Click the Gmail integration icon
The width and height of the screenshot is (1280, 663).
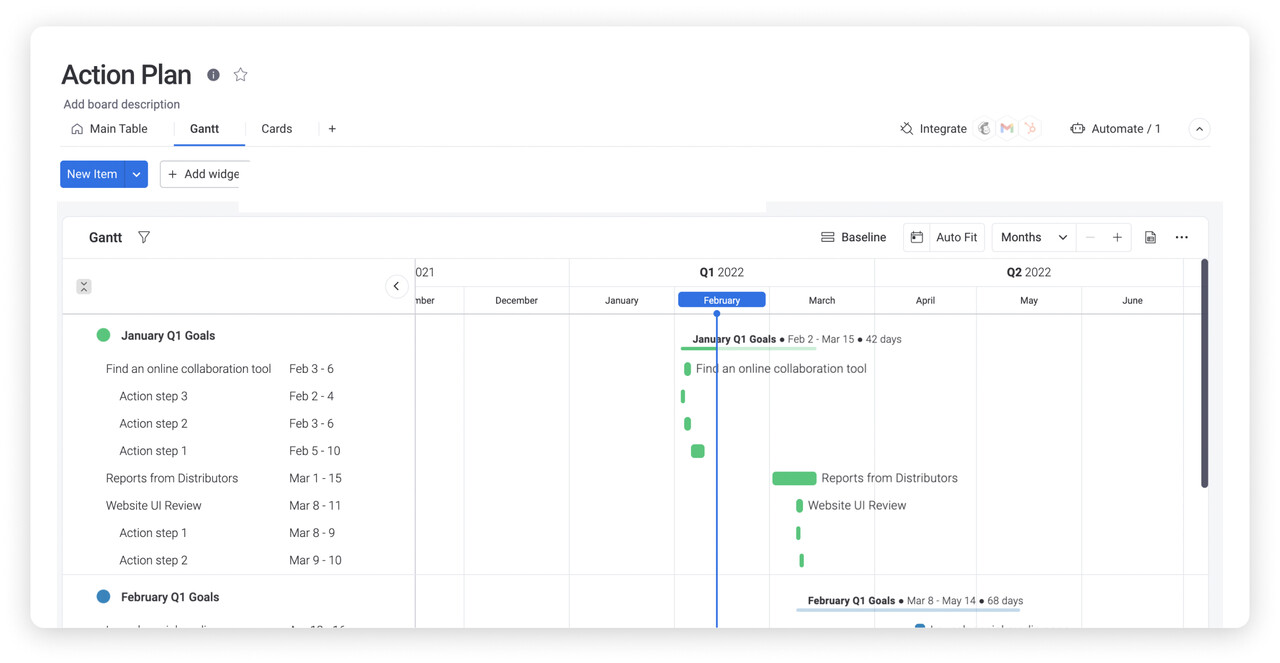1007,129
